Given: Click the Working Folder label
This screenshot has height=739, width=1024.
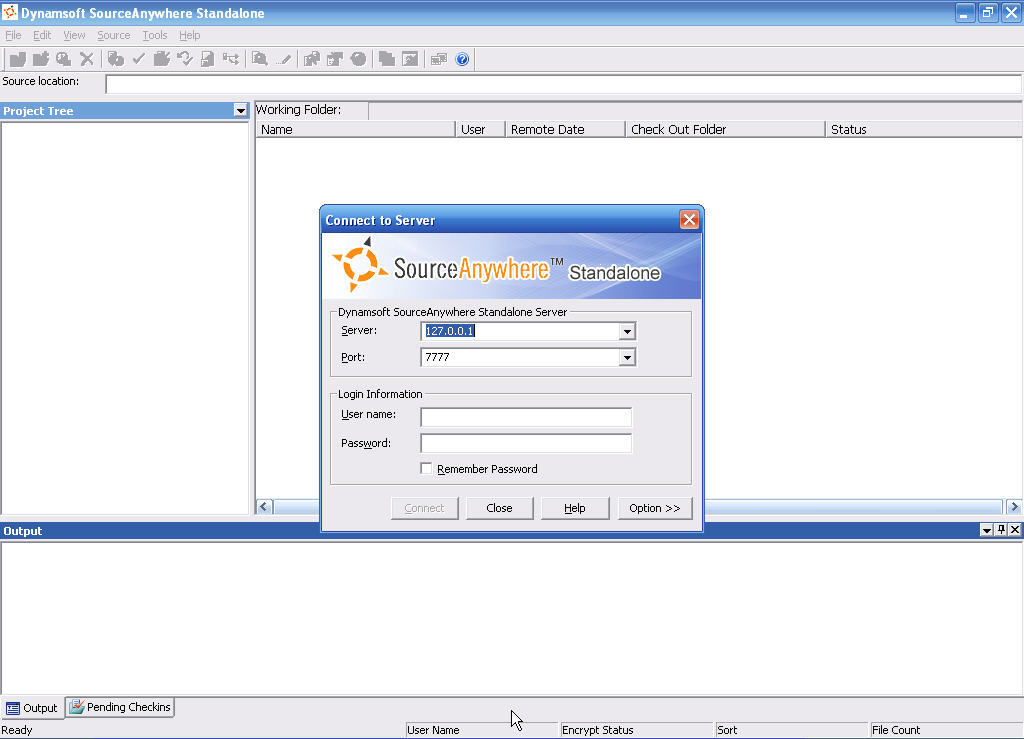Looking at the screenshot, I should click(x=298, y=110).
